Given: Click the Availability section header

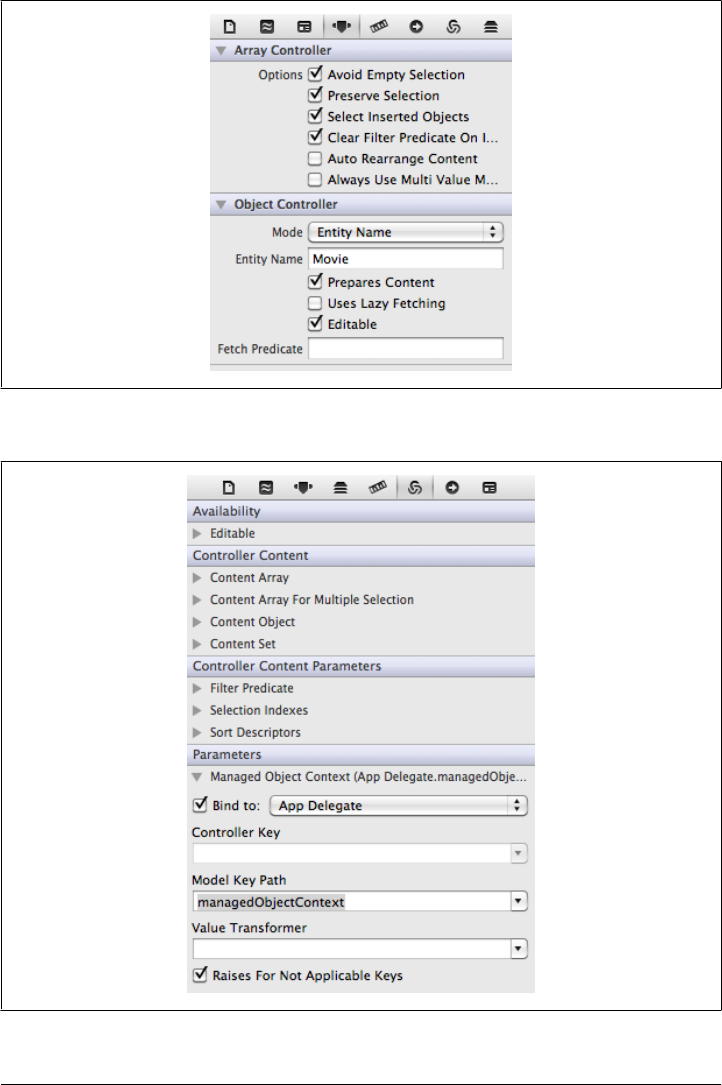Looking at the screenshot, I should 361,511.
